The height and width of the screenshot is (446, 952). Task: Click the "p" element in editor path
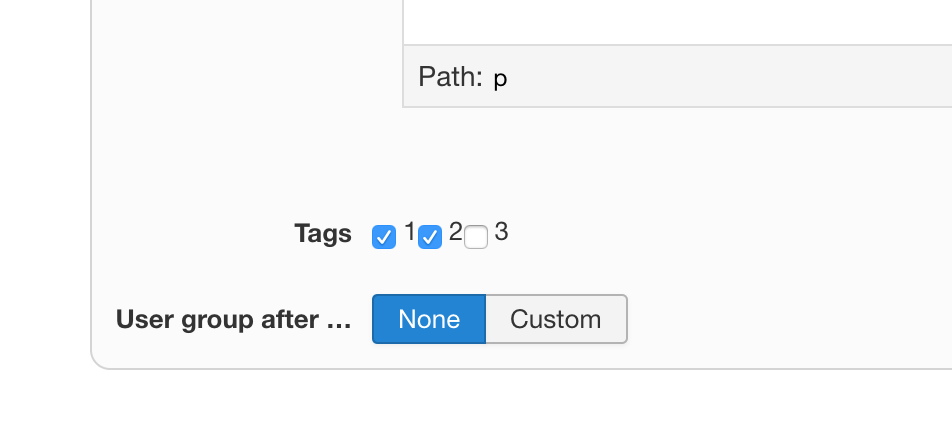pos(500,78)
